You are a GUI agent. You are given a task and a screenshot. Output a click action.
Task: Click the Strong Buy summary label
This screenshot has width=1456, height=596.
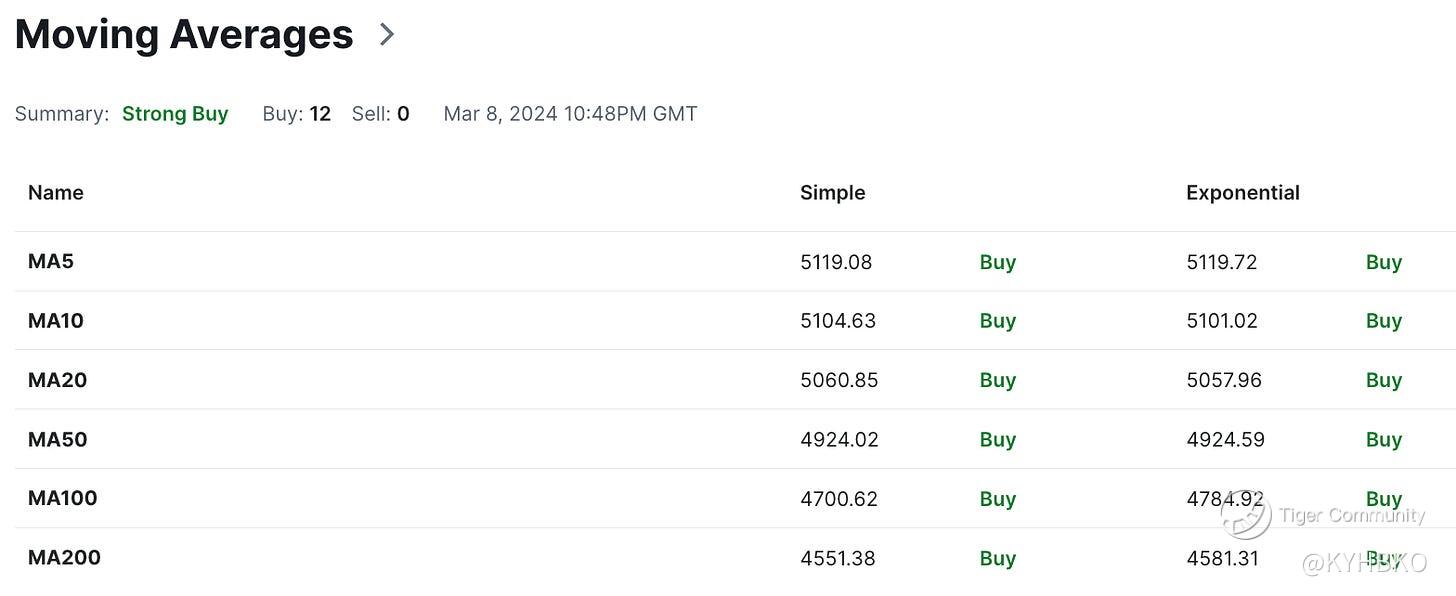pos(175,114)
